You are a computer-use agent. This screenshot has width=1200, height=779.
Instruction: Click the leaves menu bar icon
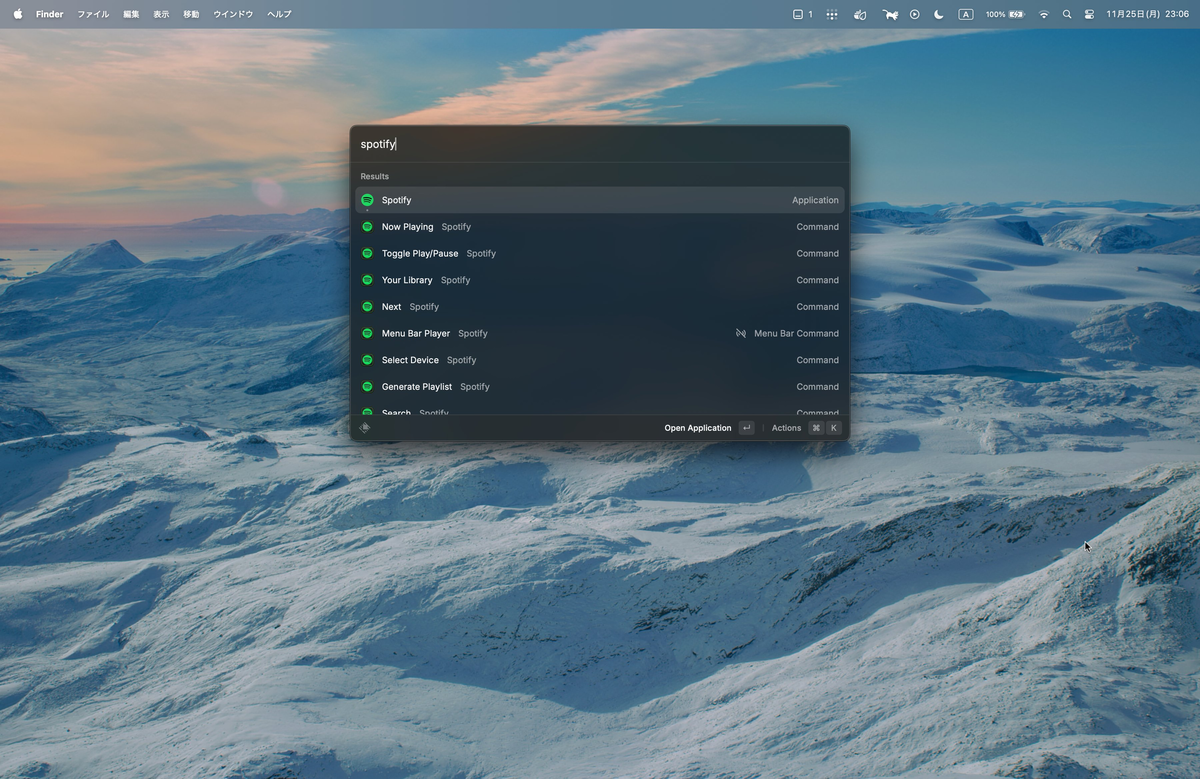860,14
